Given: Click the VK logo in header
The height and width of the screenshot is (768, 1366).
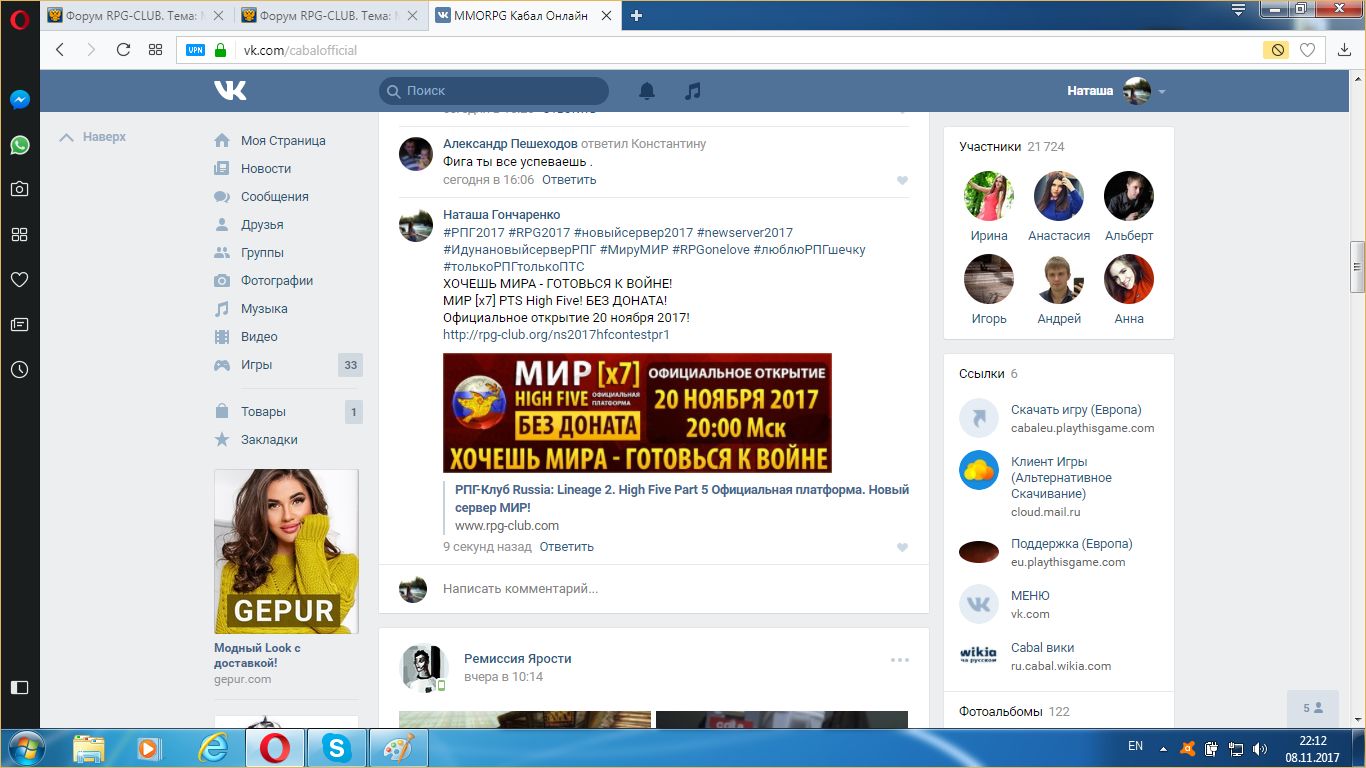Looking at the screenshot, I should coord(230,91).
